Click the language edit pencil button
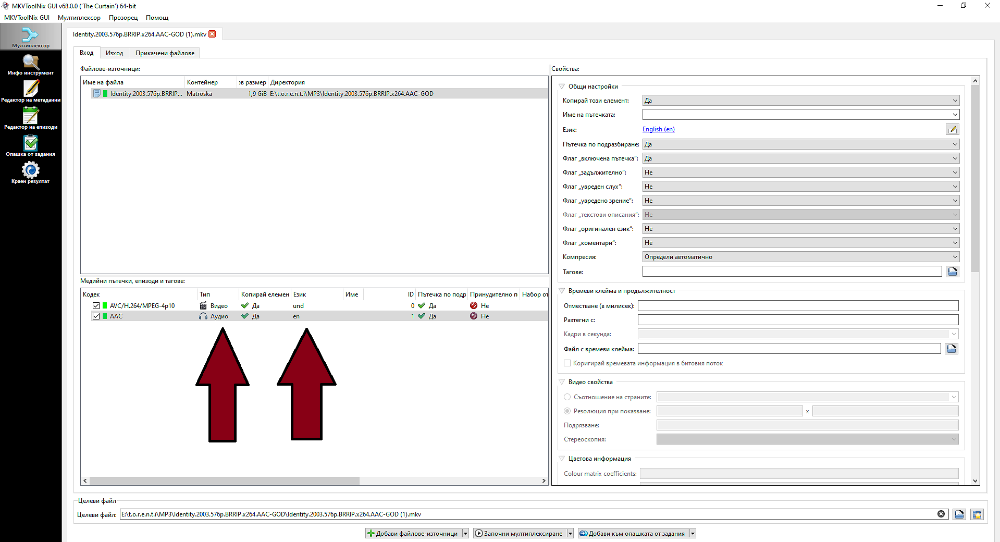The image size is (1000, 542). point(952,129)
